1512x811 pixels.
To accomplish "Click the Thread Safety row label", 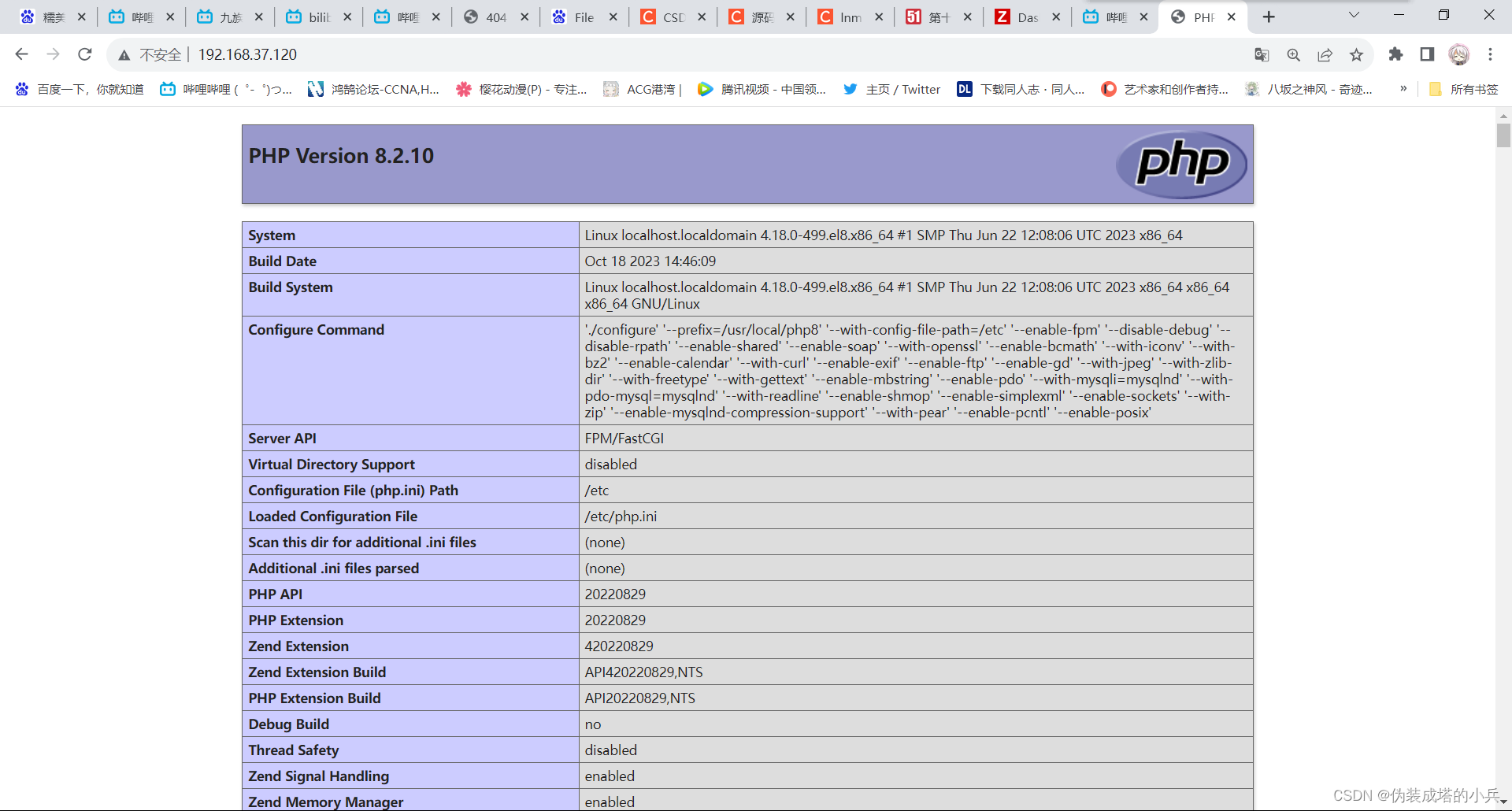I will click(294, 750).
